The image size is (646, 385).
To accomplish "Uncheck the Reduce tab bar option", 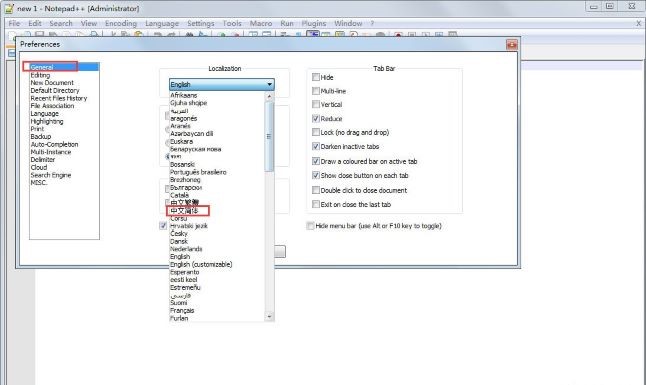I will 316,119.
